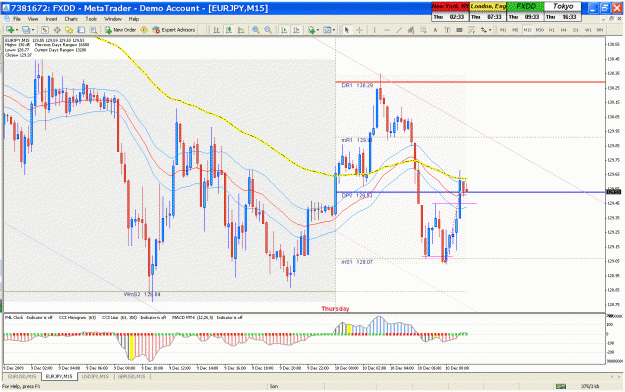
Task: Select the Cursor arrow tool
Action: [x=346, y=30]
